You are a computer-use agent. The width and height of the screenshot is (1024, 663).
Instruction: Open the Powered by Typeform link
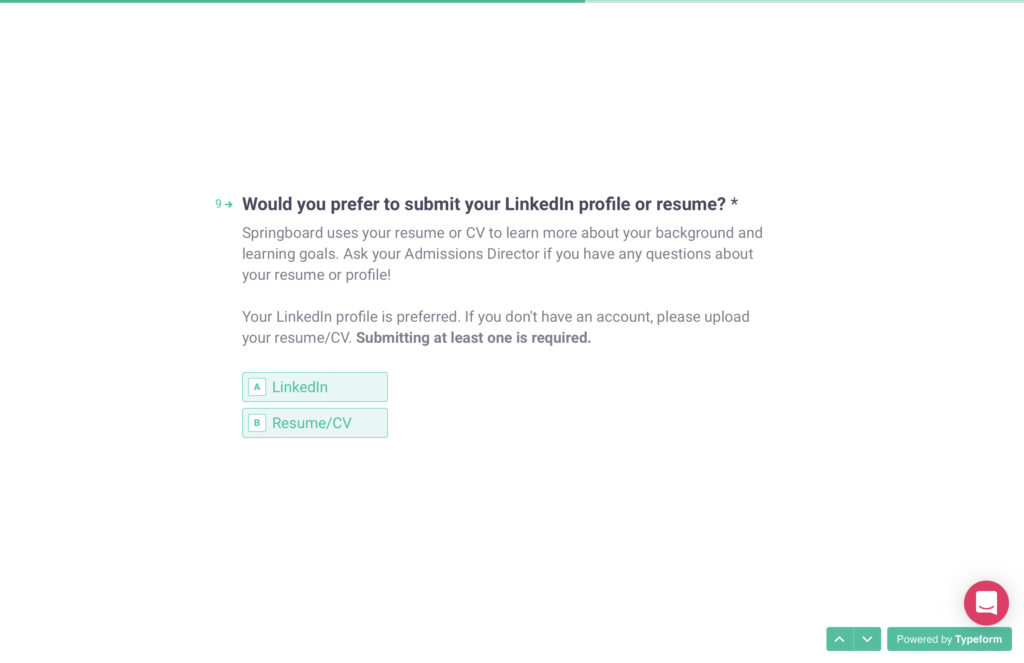(x=949, y=639)
